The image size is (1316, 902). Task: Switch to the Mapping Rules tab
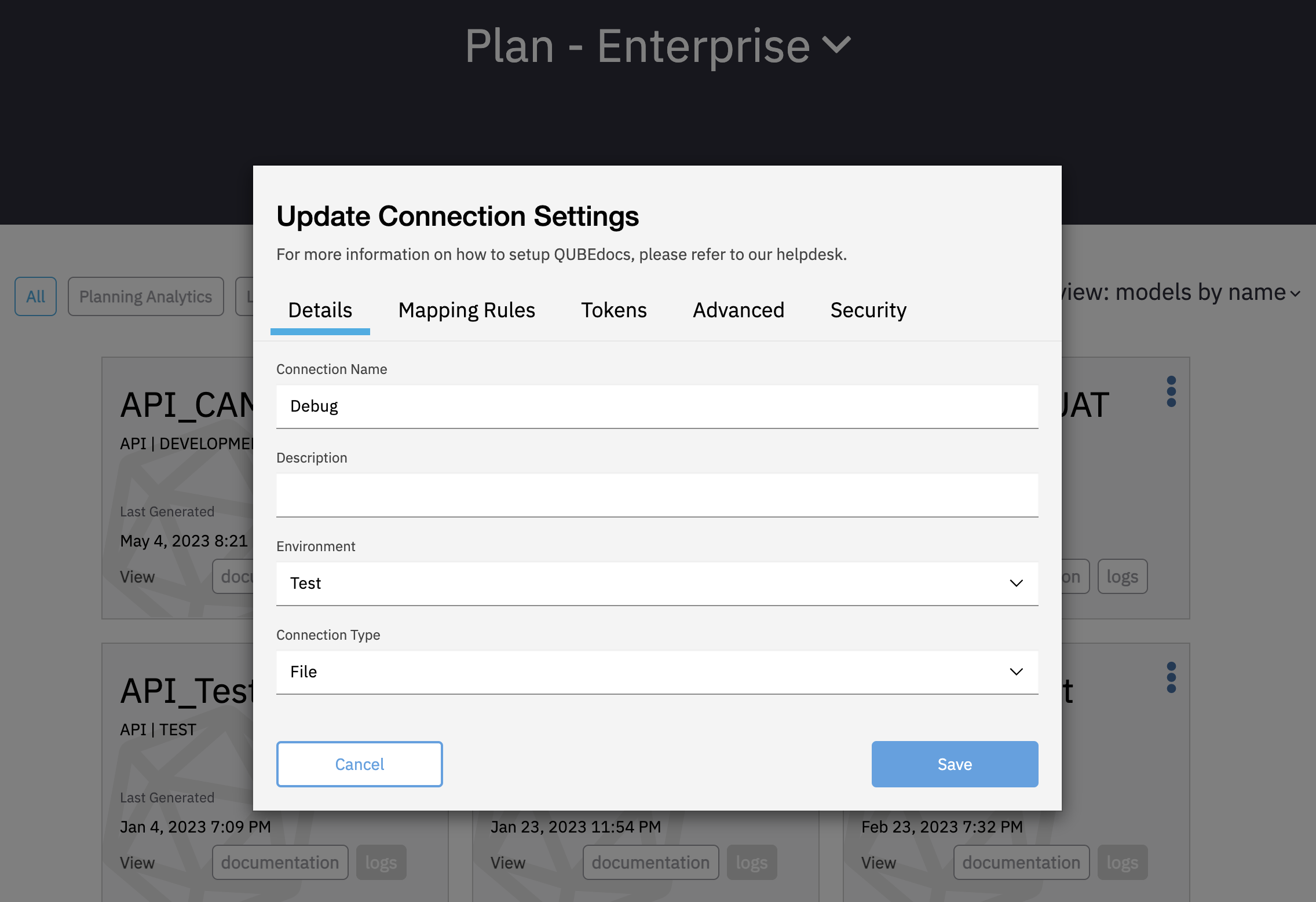[466, 310]
